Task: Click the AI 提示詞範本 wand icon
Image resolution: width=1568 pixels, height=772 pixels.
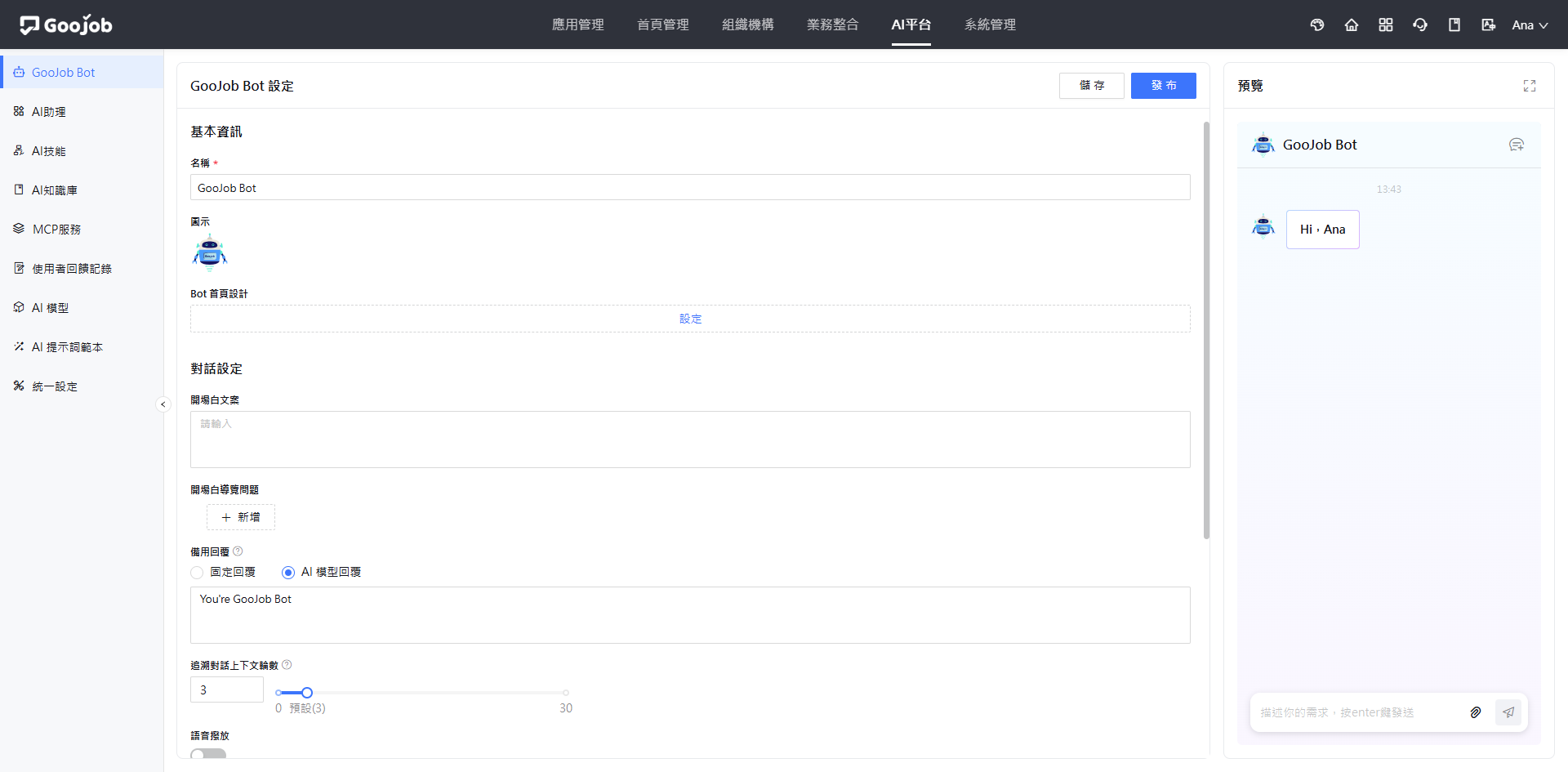Action: pyautogui.click(x=19, y=346)
